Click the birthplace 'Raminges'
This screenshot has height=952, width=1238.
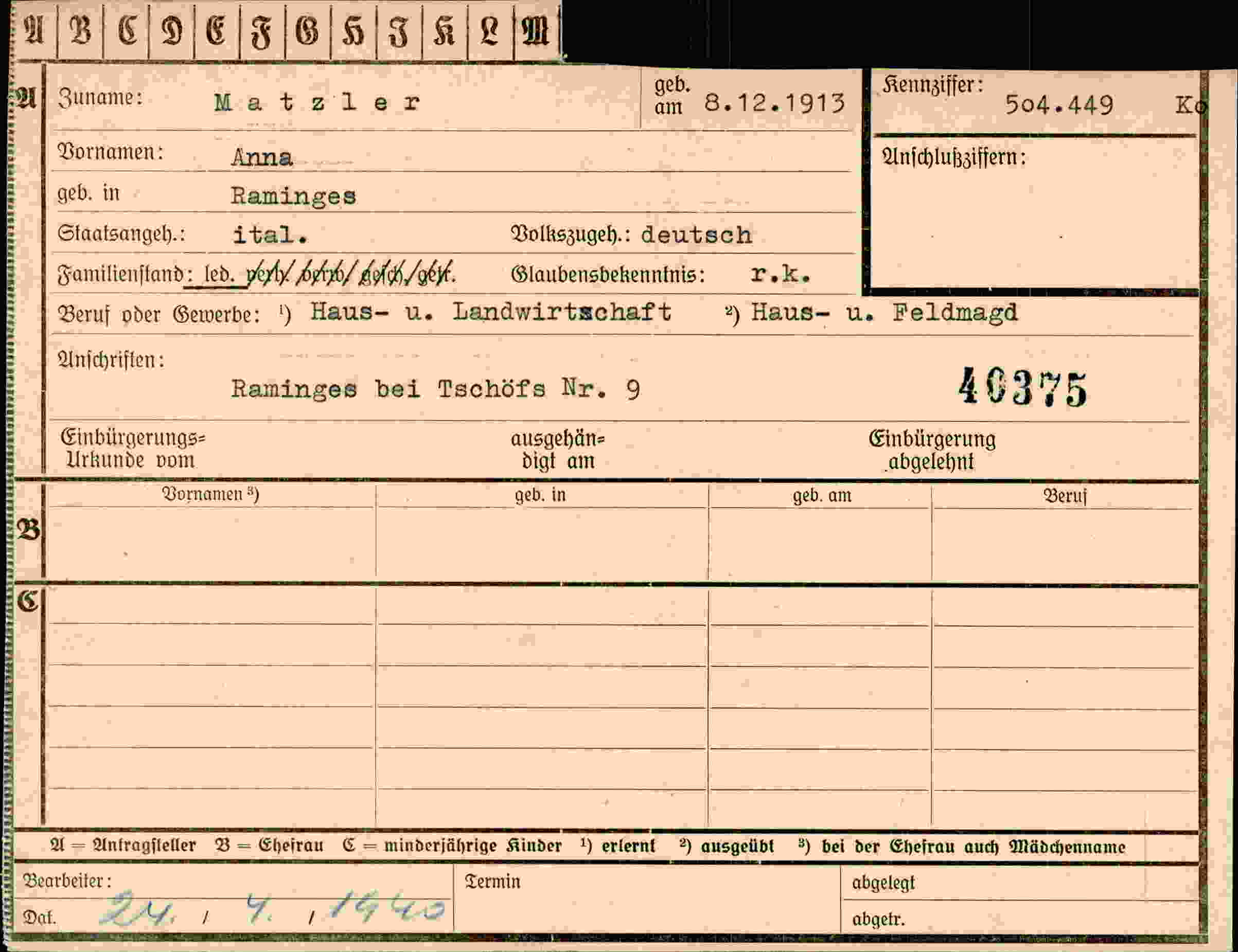click(293, 196)
